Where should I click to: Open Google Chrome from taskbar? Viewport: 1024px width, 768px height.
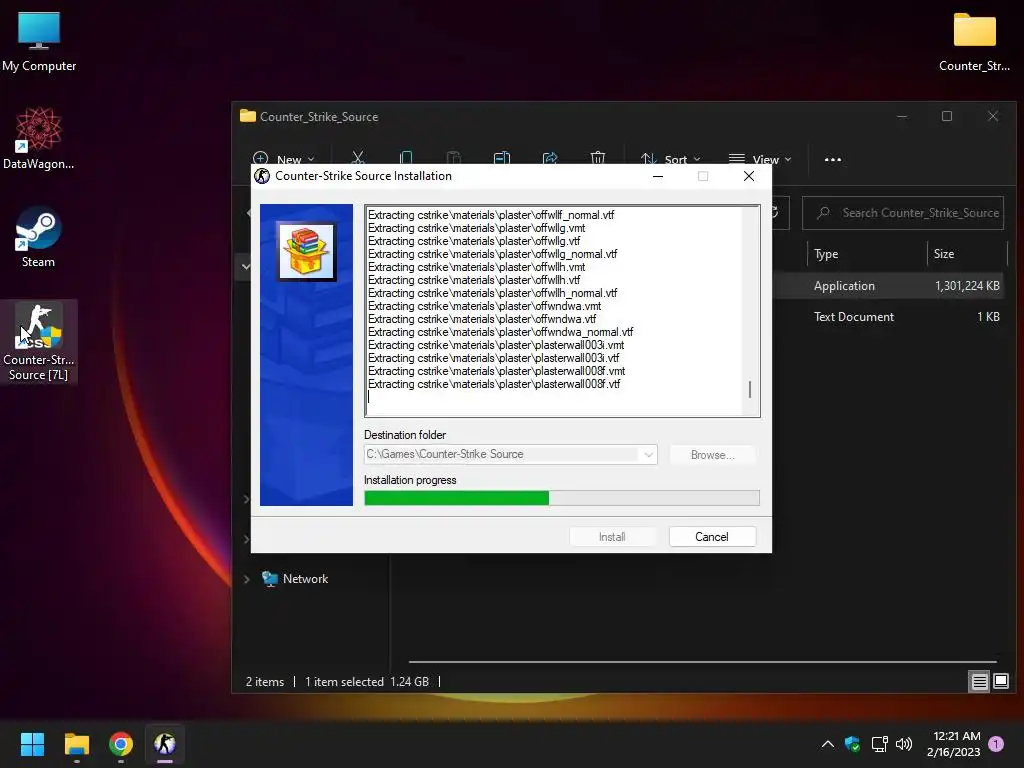121,744
